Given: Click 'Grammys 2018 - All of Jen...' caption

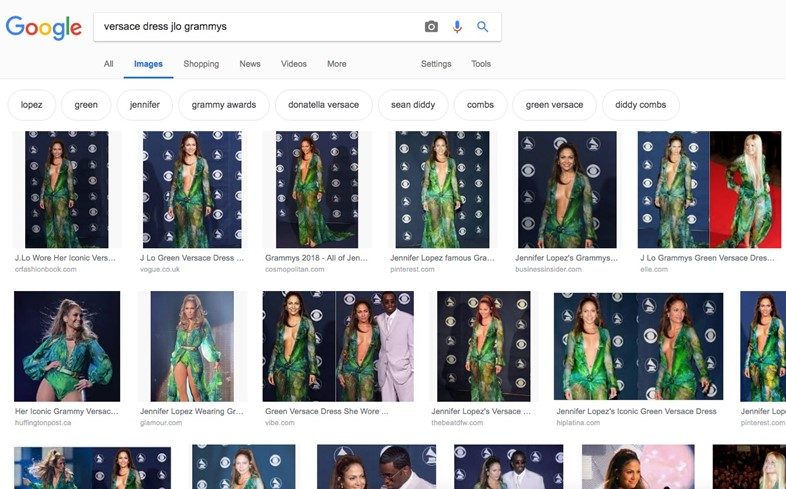Looking at the screenshot, I should pos(316,258).
